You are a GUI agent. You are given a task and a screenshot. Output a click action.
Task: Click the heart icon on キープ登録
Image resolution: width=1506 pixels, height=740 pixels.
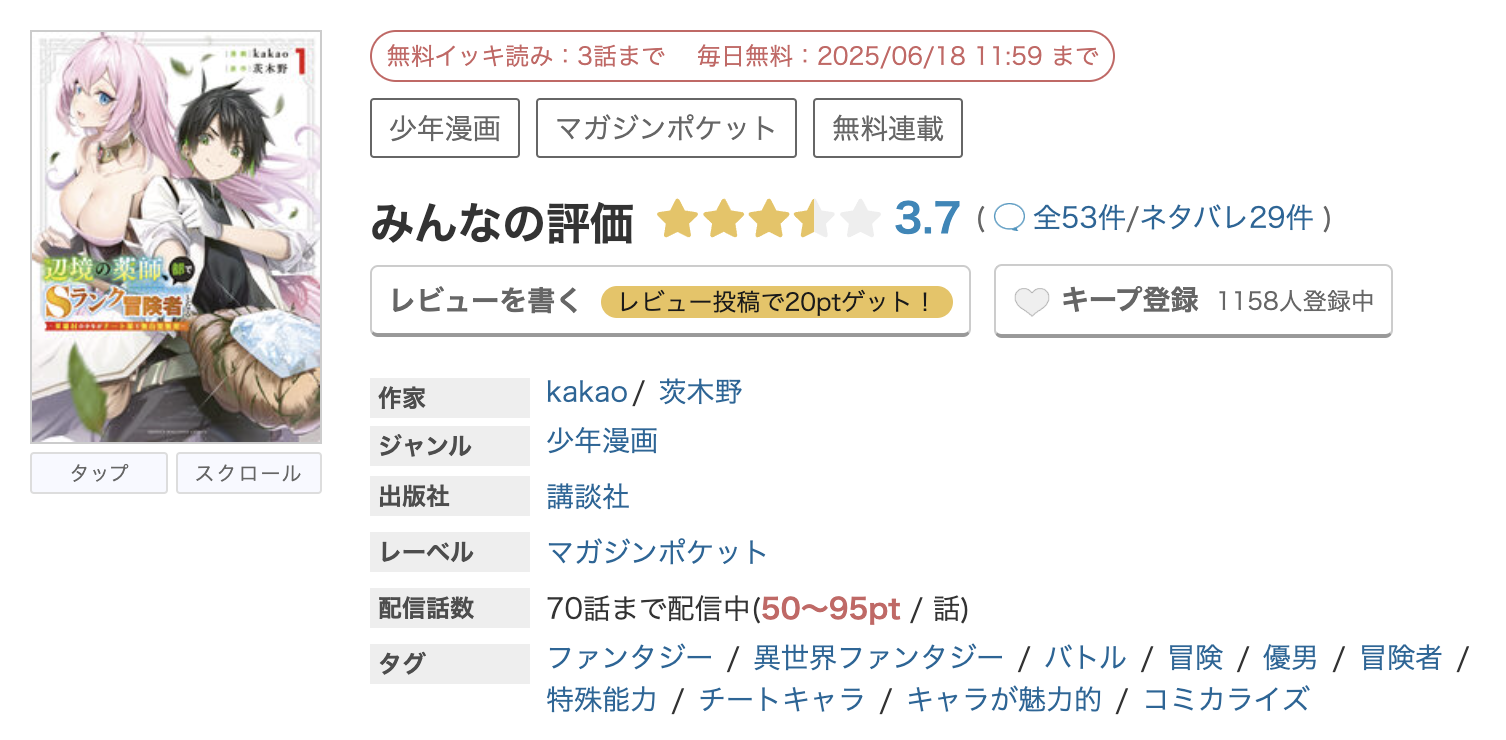1032,301
